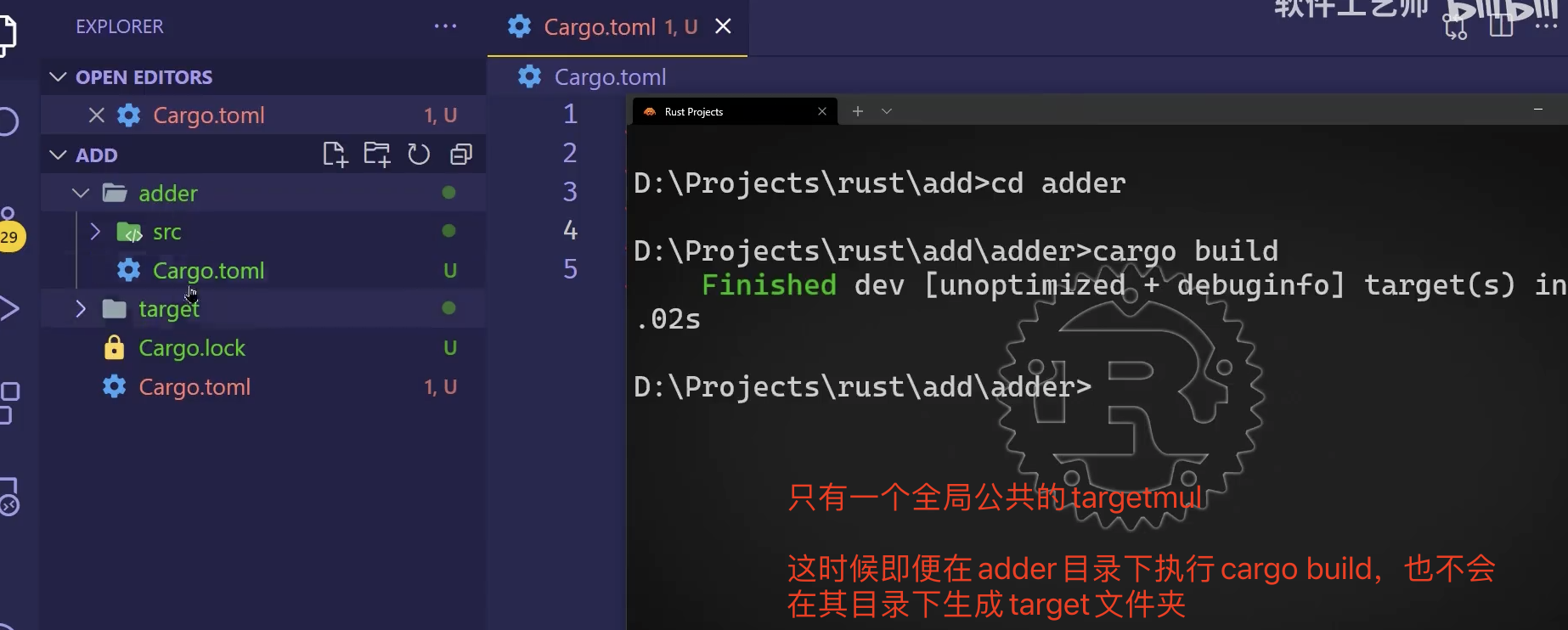Open the Extensions sidebar view
The width and height of the screenshot is (1568, 630).
coord(8,402)
